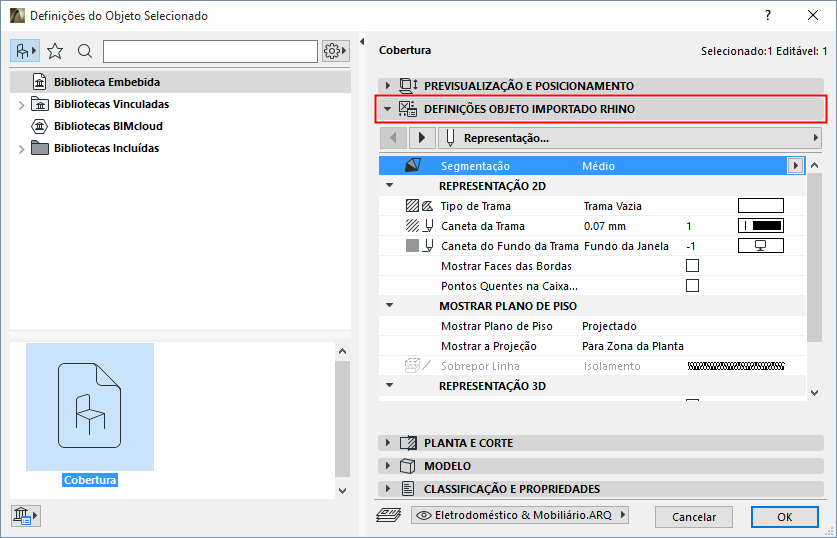
Task: Click the Modelo cube icon
Action: 408,465
